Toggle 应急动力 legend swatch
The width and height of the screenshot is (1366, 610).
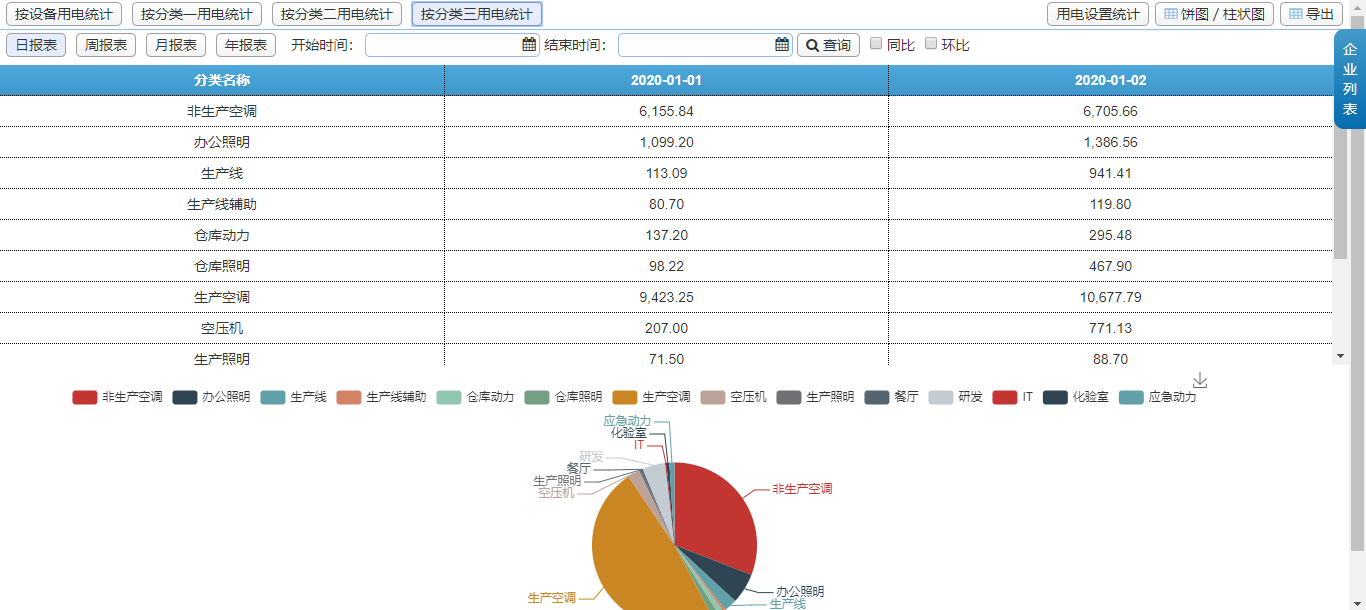pos(1131,397)
